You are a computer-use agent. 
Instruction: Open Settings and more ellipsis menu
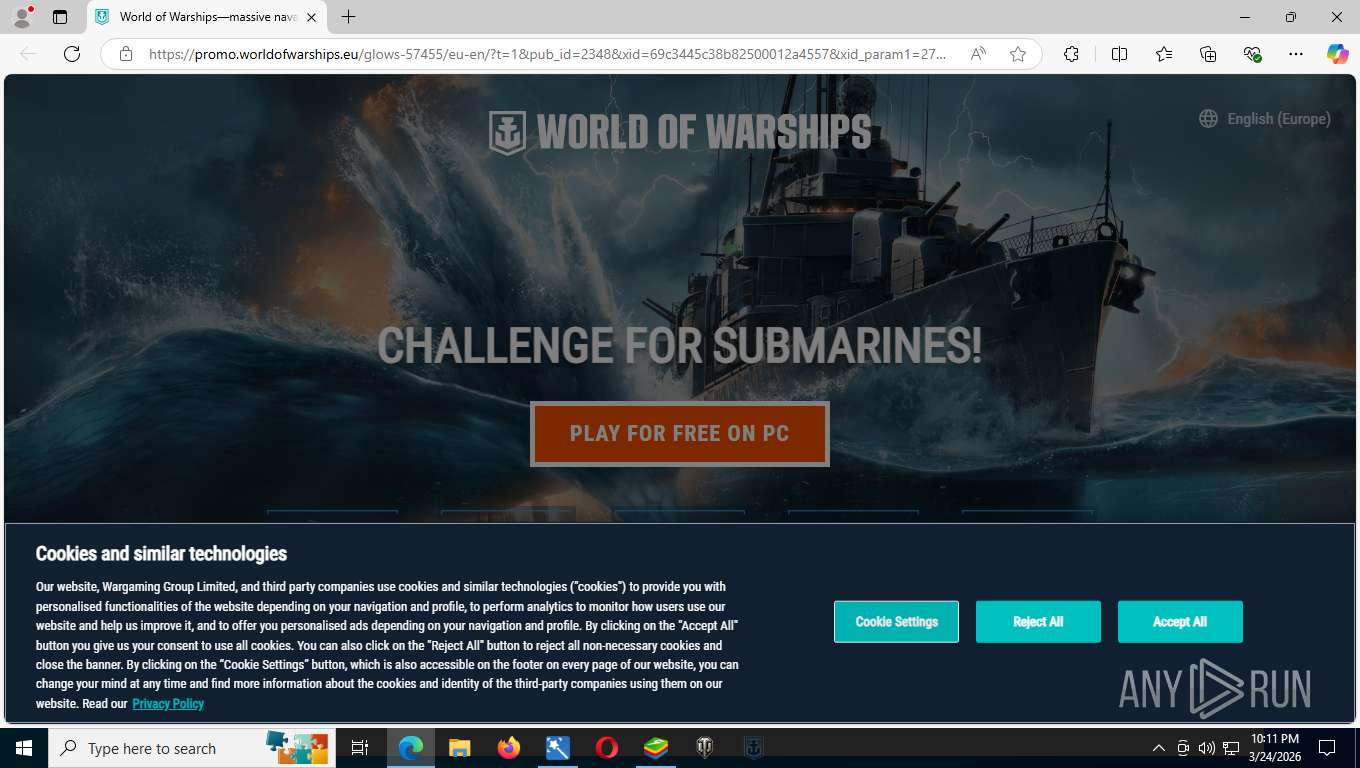1296,54
